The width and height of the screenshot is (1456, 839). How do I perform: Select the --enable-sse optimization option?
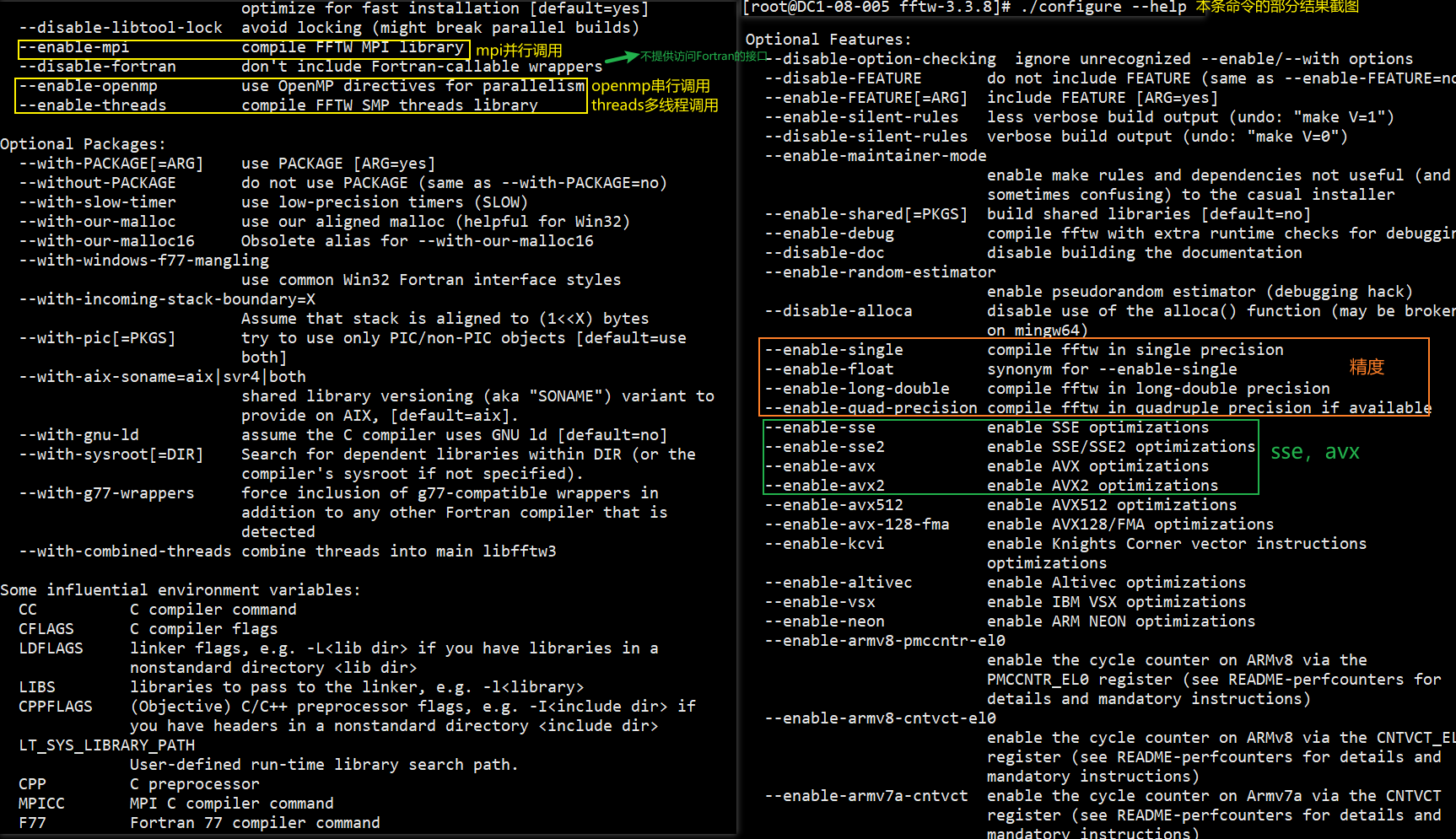click(821, 427)
